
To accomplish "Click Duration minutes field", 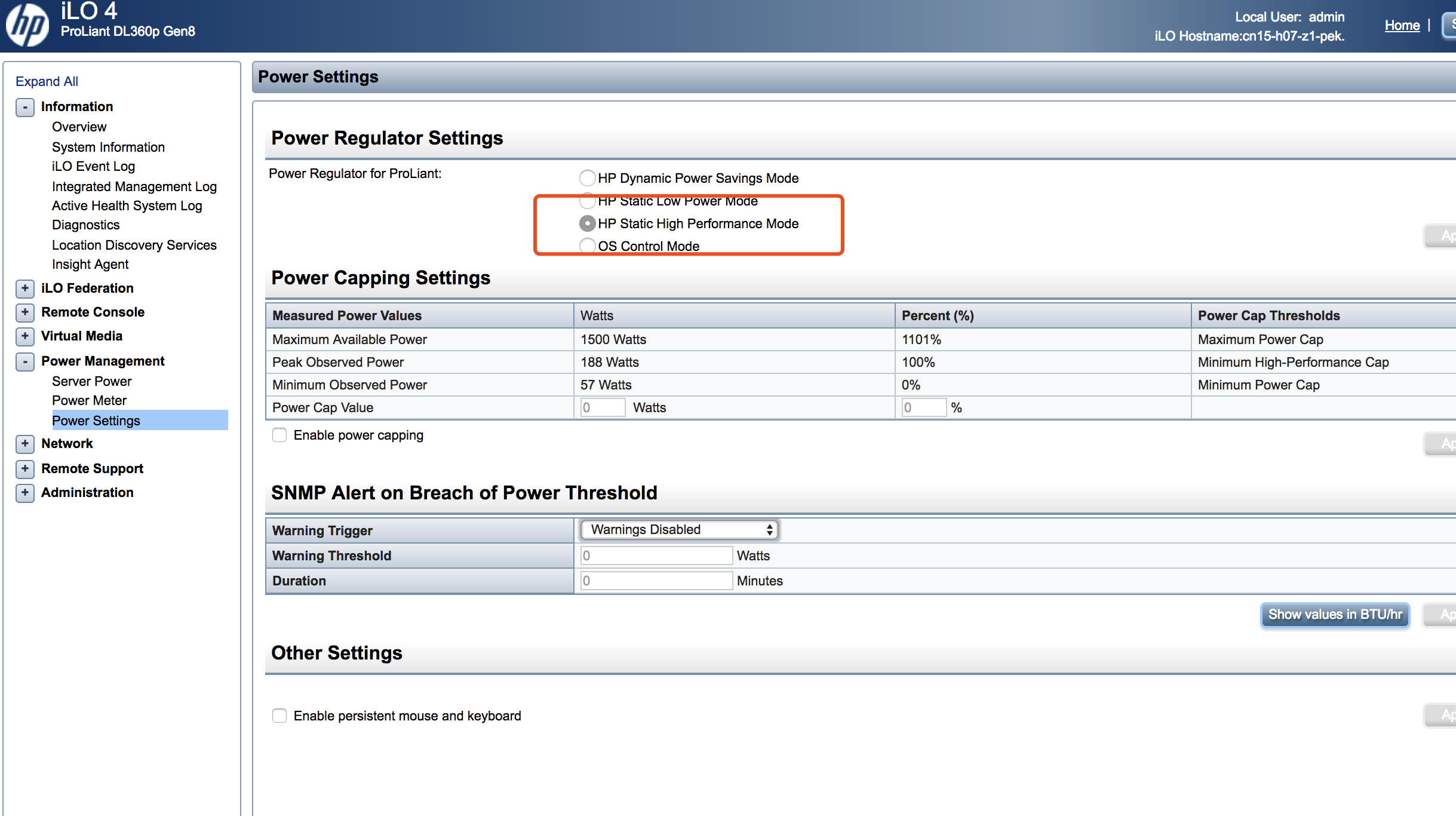I will [656, 581].
